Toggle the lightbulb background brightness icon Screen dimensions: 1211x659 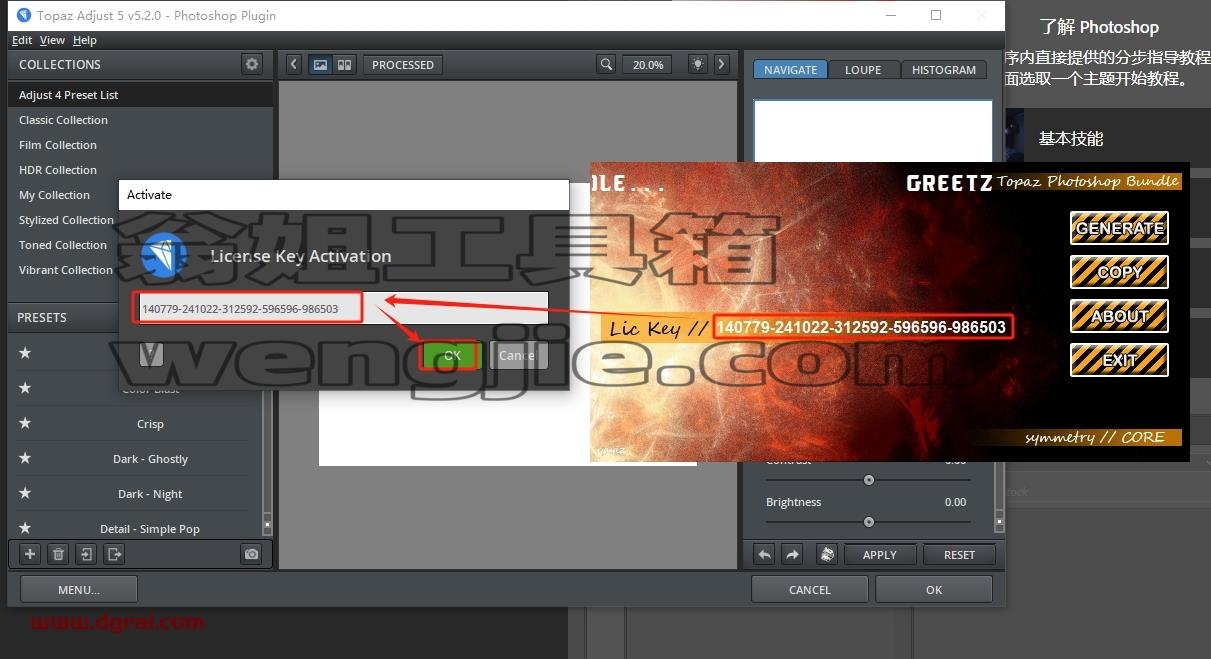pyautogui.click(x=698, y=64)
